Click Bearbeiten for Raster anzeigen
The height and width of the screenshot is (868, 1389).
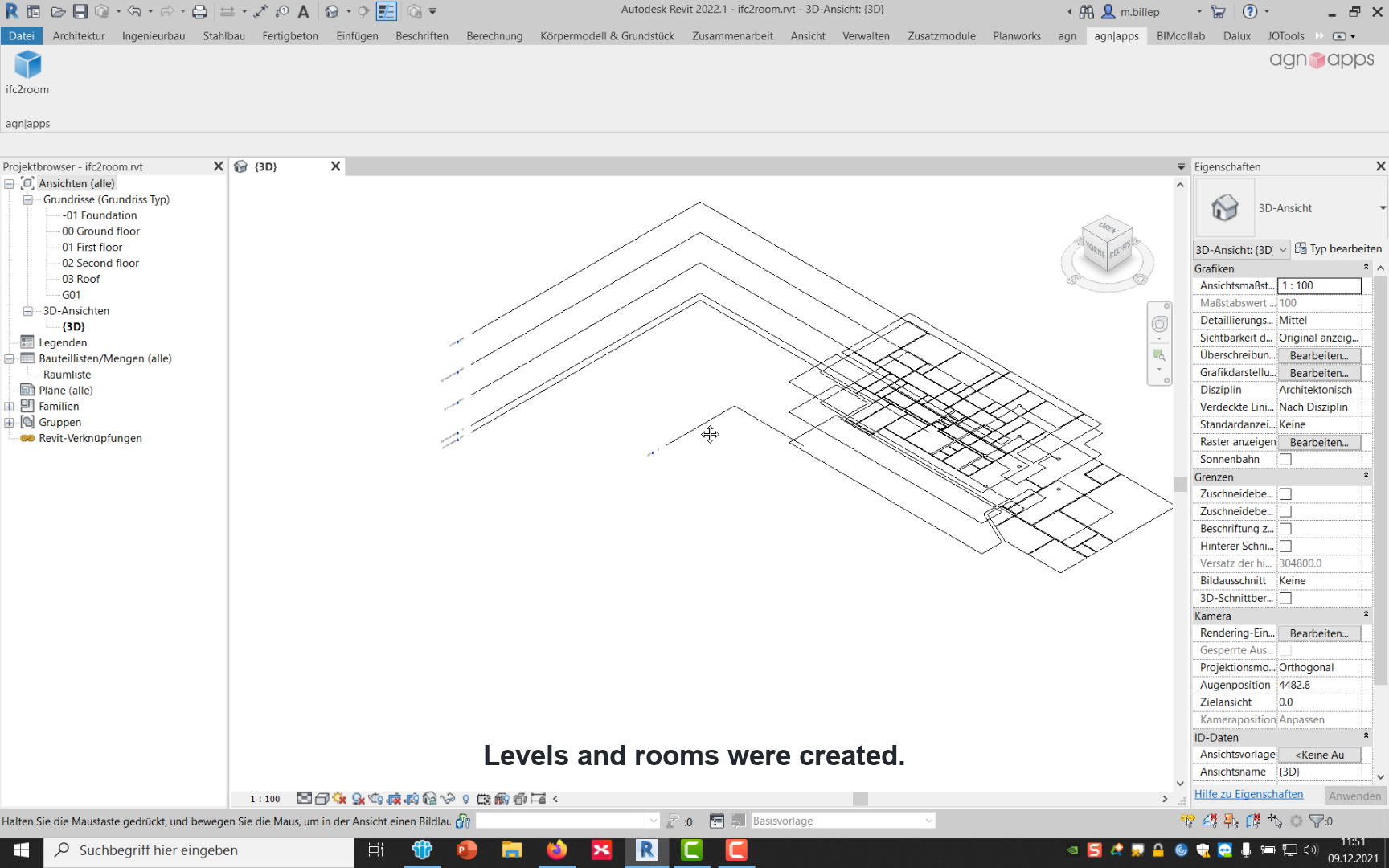click(1319, 443)
